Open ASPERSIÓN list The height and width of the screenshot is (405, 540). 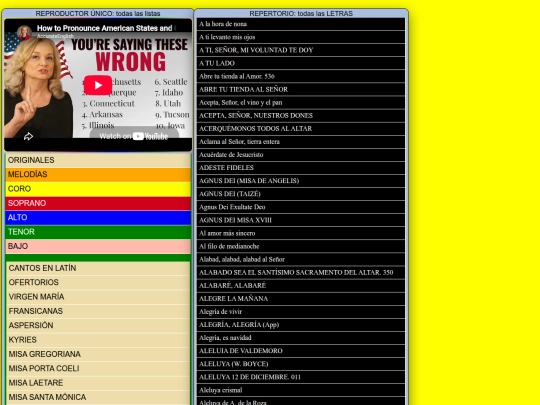tap(98, 325)
